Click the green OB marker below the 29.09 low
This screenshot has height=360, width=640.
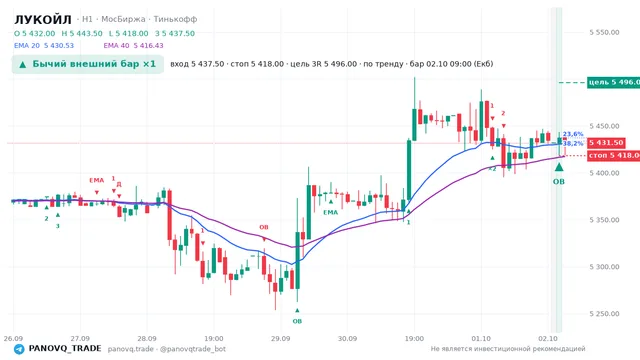pos(297,321)
